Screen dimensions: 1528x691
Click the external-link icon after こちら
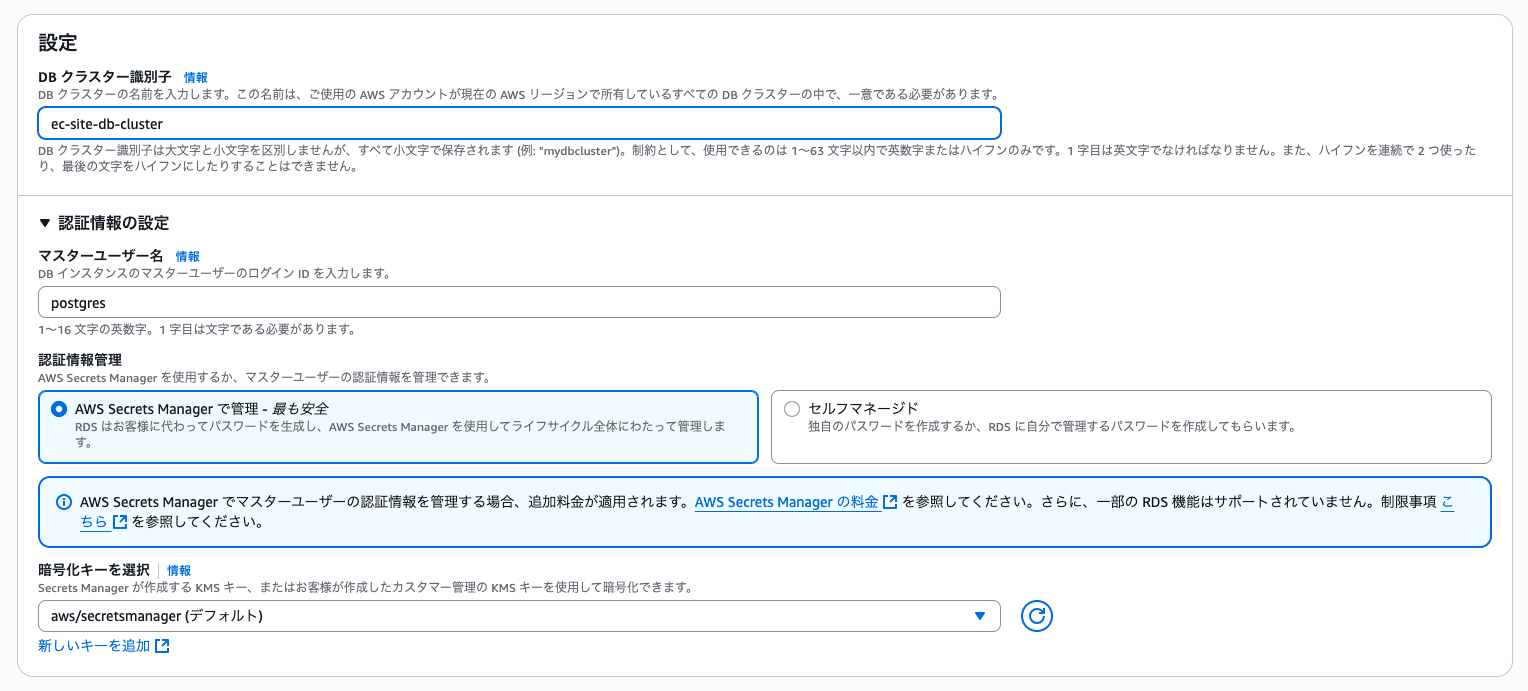(120, 522)
